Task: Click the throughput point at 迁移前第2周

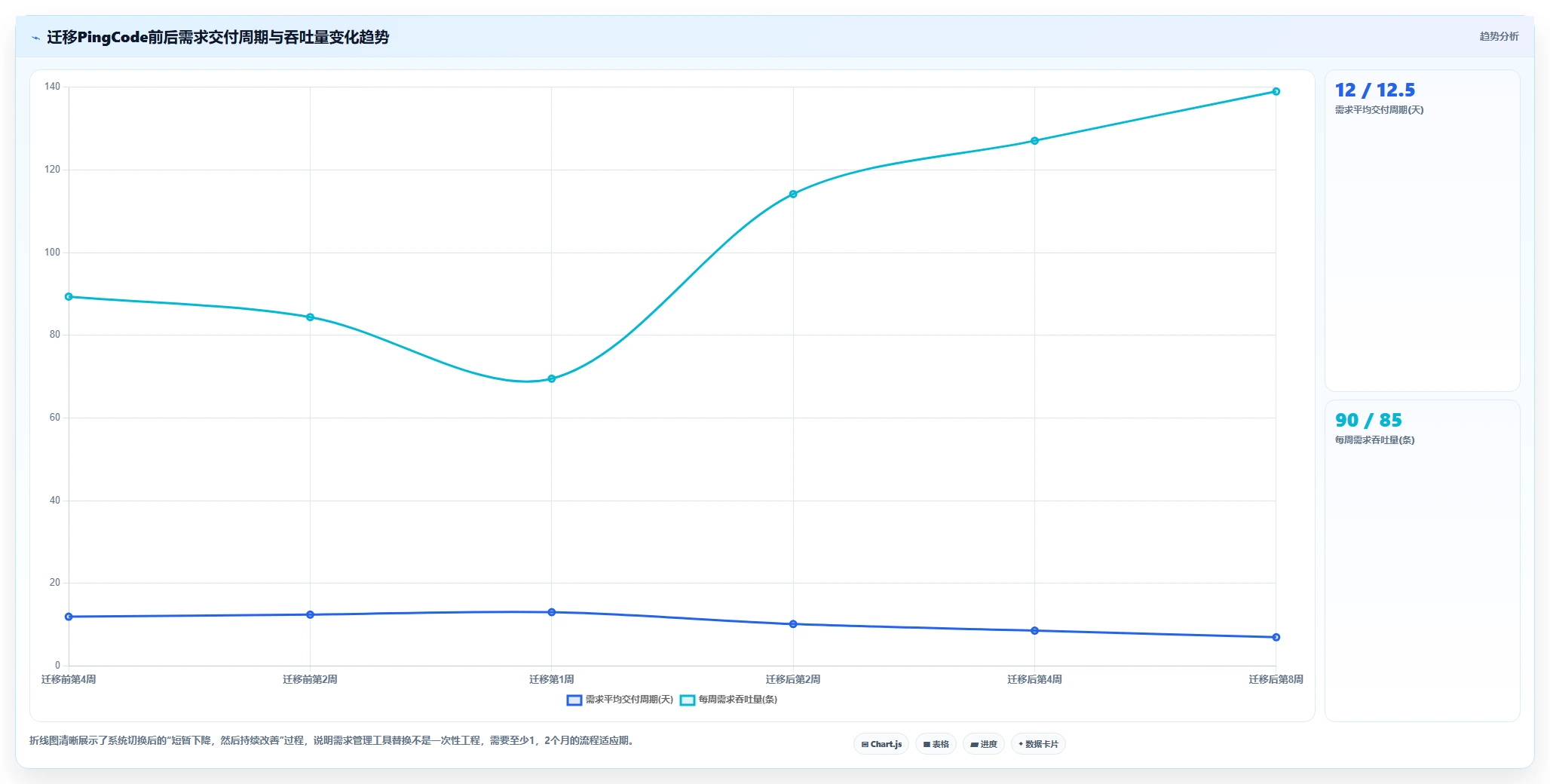Action: [310, 317]
